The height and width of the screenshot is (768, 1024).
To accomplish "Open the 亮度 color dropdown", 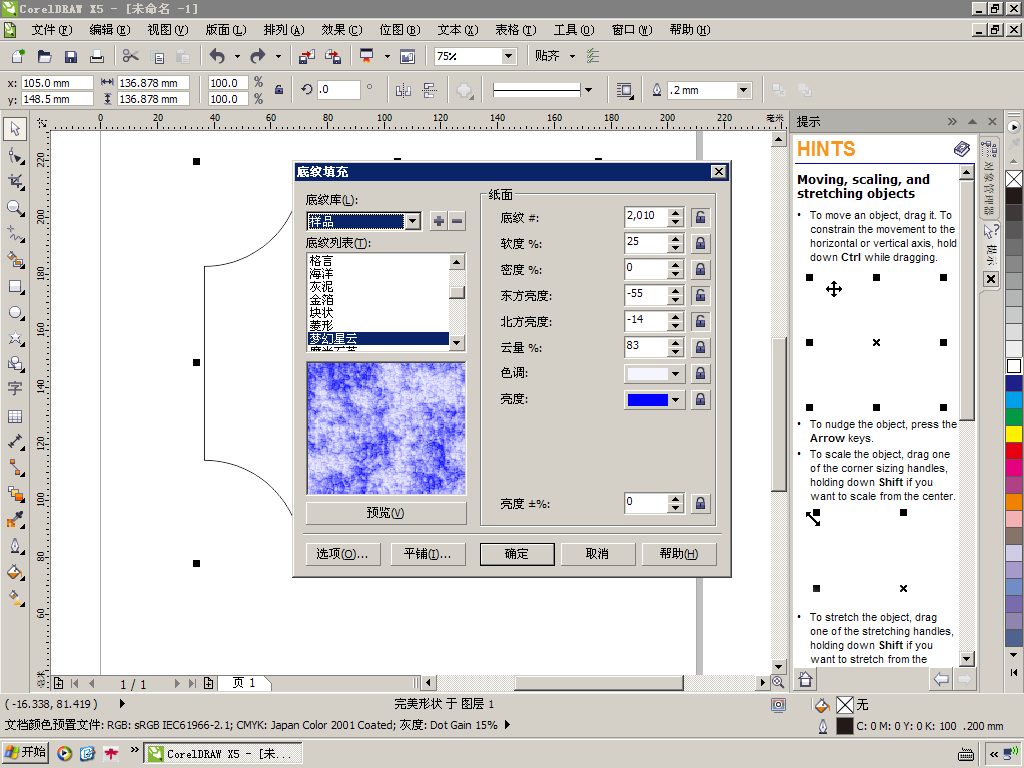I will click(x=676, y=400).
